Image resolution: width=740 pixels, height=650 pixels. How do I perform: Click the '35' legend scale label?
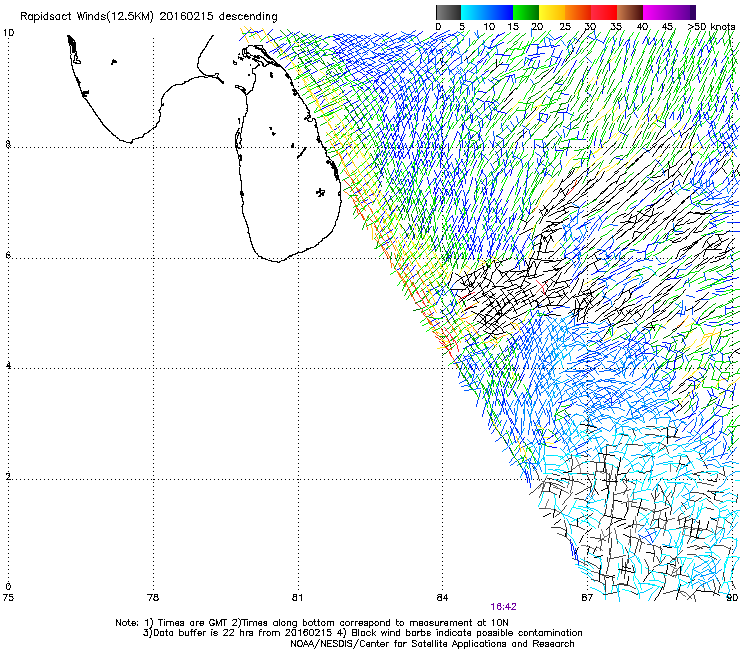(616, 27)
